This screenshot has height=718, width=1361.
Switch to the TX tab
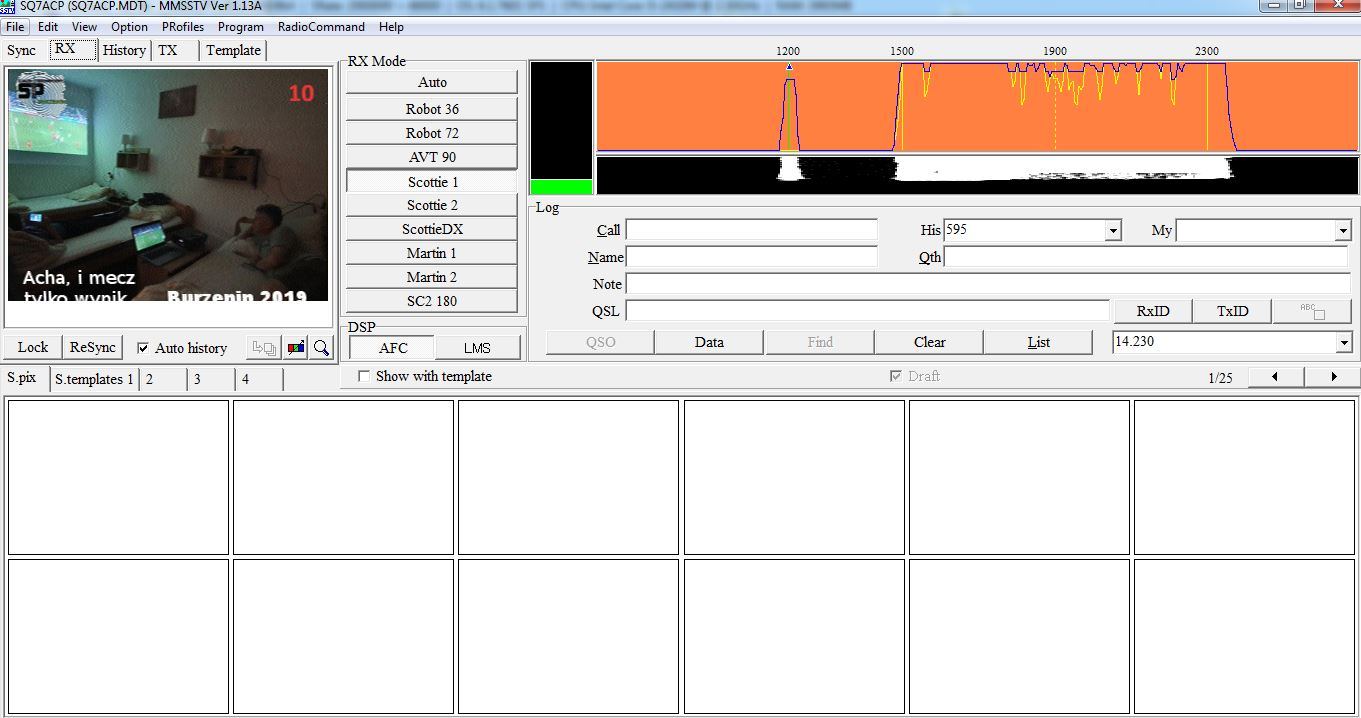coord(168,50)
